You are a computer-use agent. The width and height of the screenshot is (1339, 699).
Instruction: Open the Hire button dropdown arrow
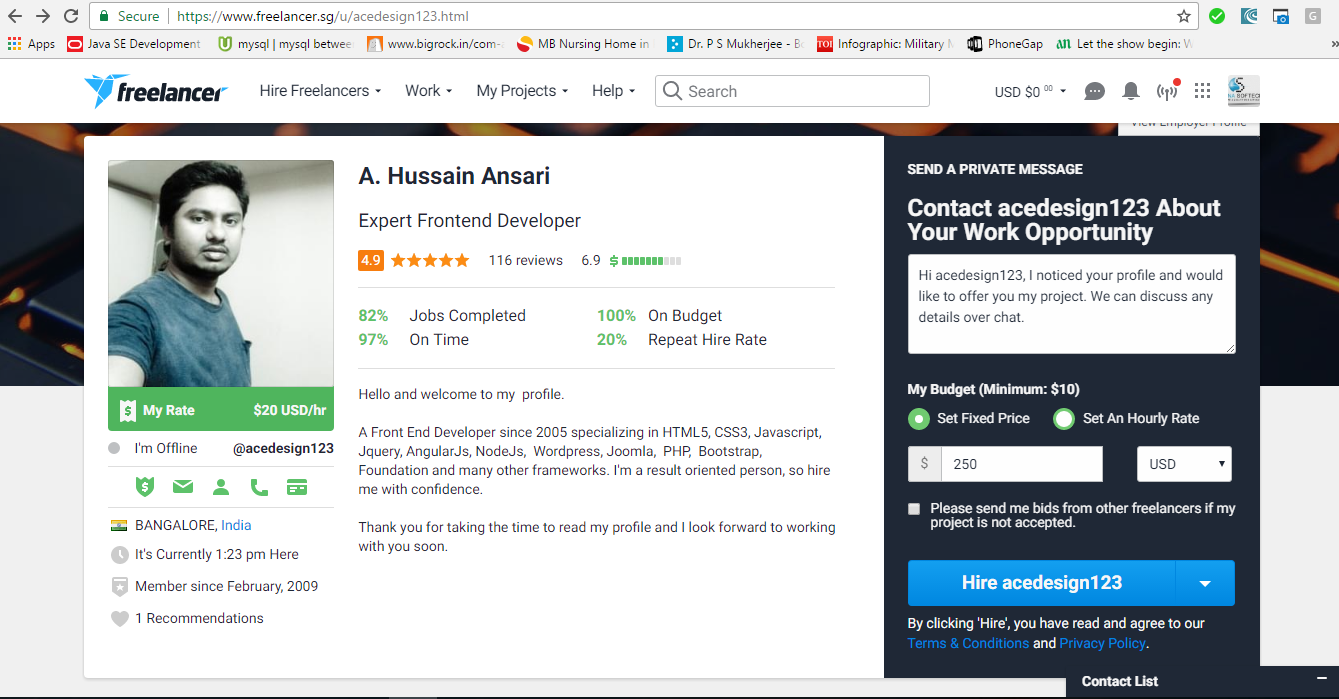pos(1205,583)
